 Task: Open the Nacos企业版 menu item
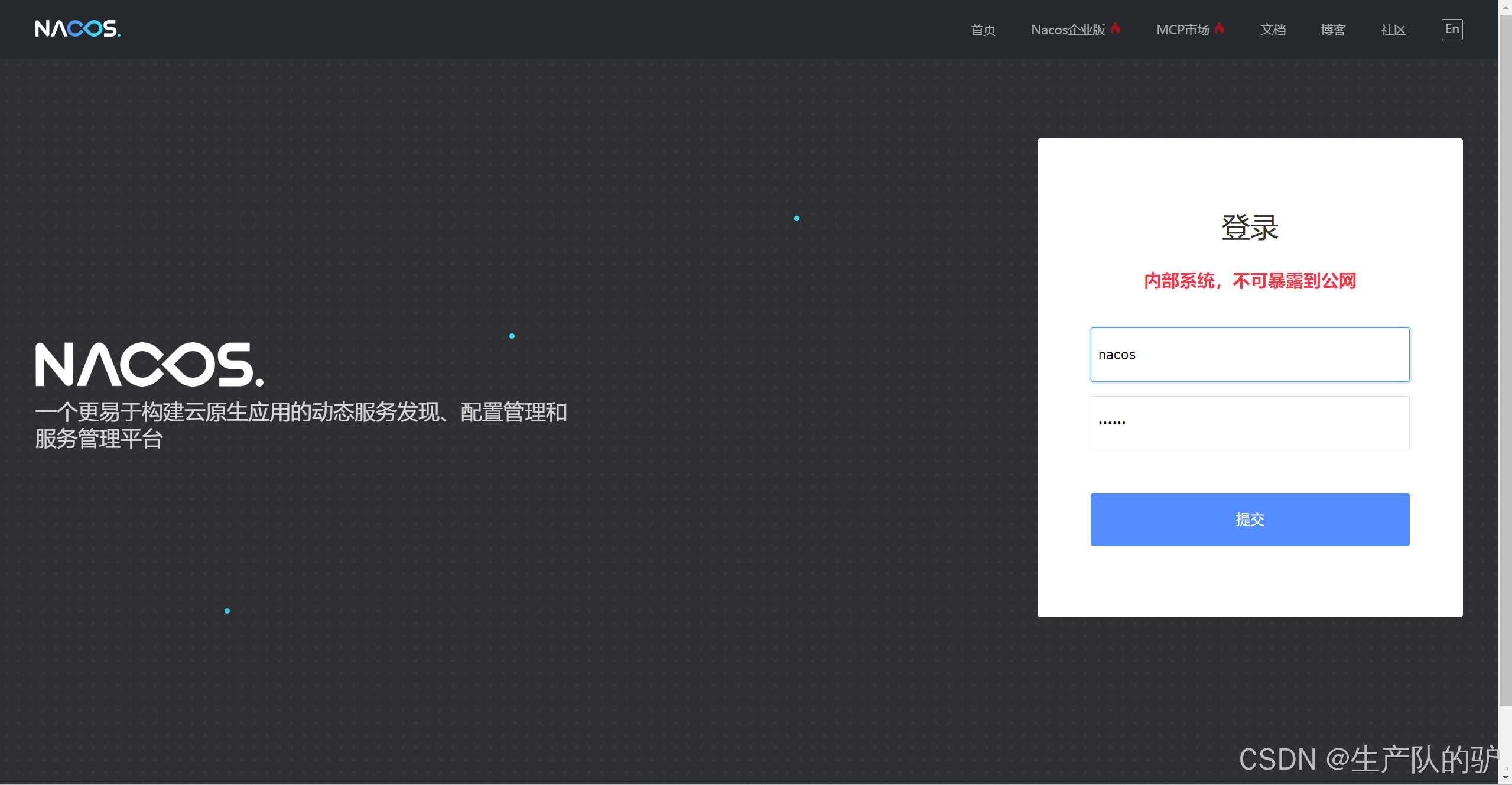[x=1068, y=30]
